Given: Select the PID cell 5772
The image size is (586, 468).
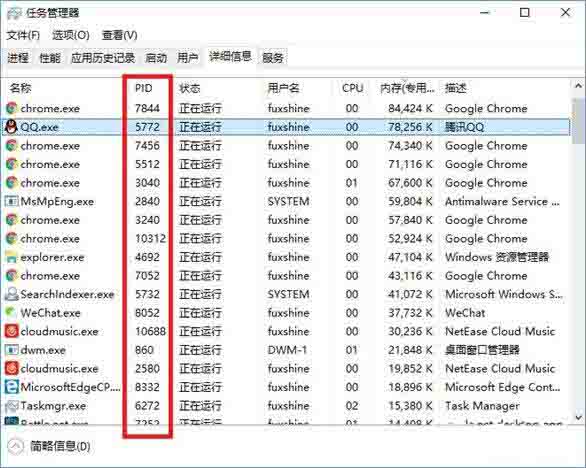Looking at the screenshot, I should (x=147, y=127).
